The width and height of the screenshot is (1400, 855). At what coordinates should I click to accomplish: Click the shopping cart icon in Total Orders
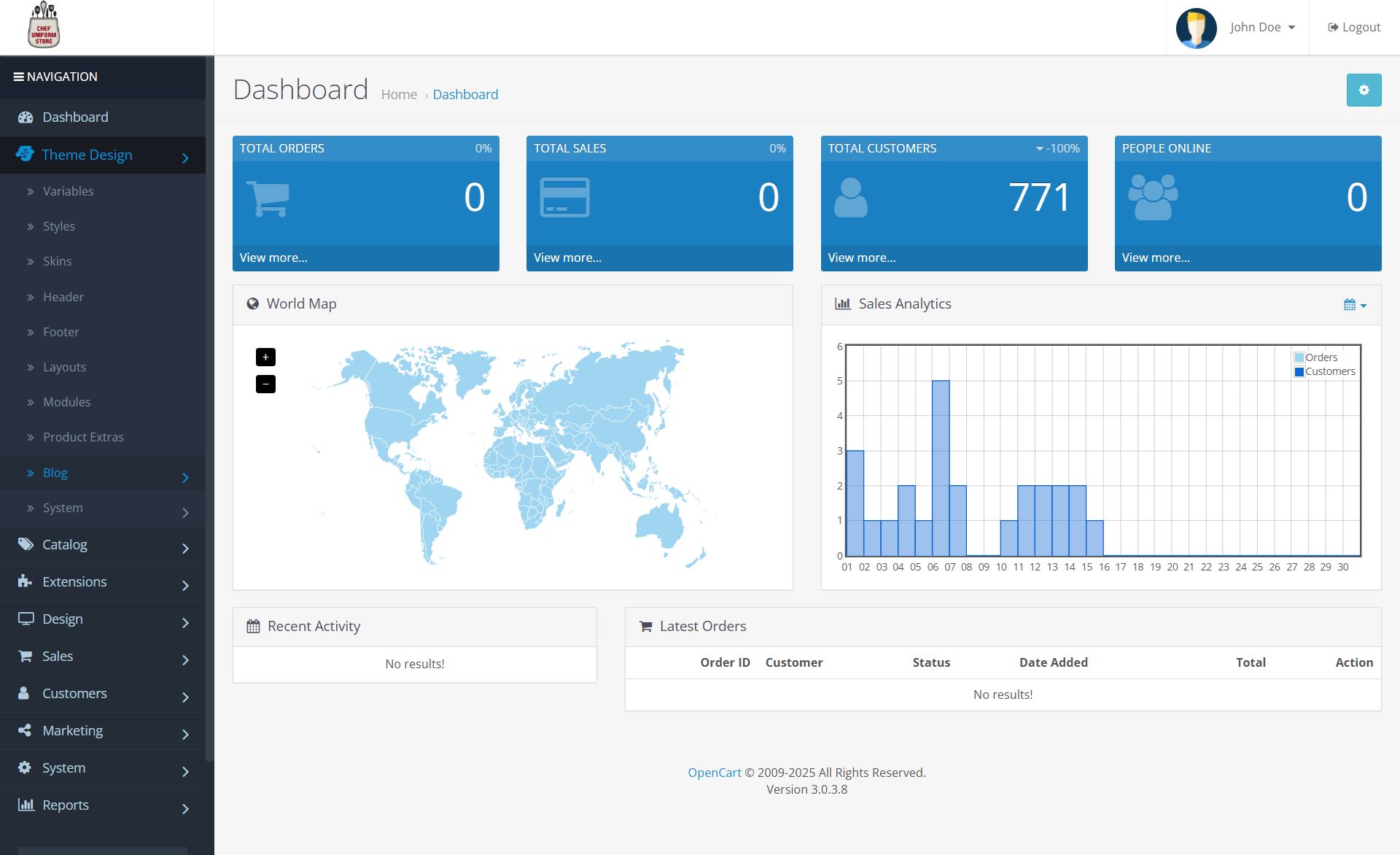268,198
